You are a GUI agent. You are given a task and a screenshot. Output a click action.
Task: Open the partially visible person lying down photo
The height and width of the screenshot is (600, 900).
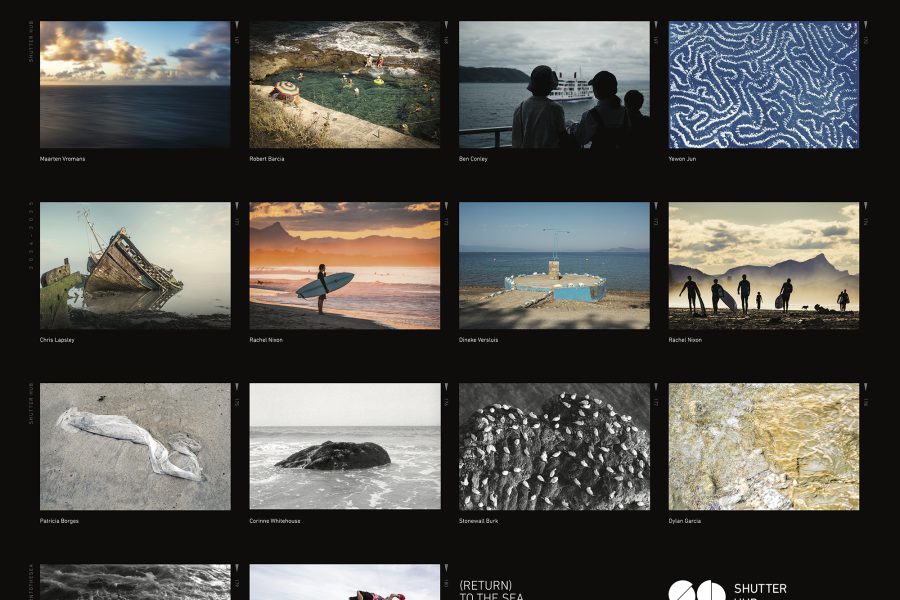click(x=344, y=582)
